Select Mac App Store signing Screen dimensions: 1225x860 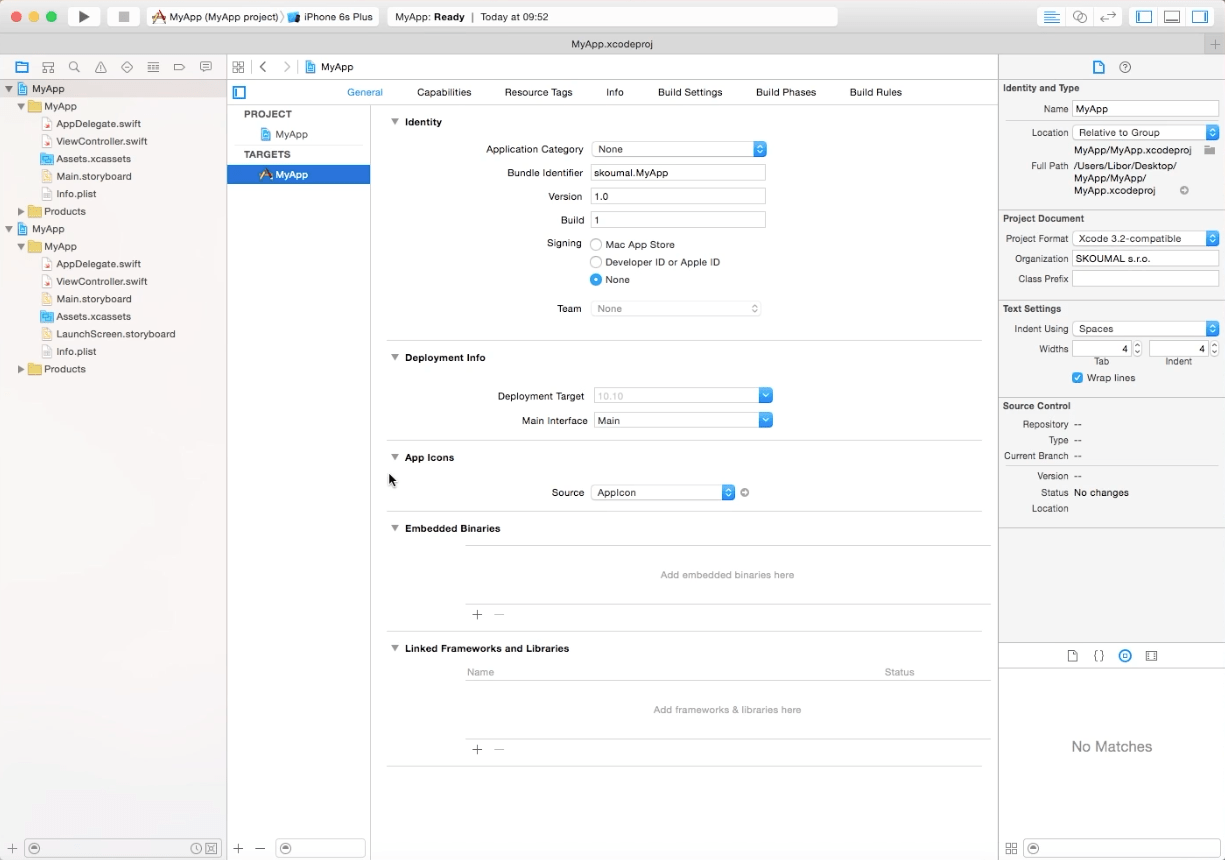point(596,244)
